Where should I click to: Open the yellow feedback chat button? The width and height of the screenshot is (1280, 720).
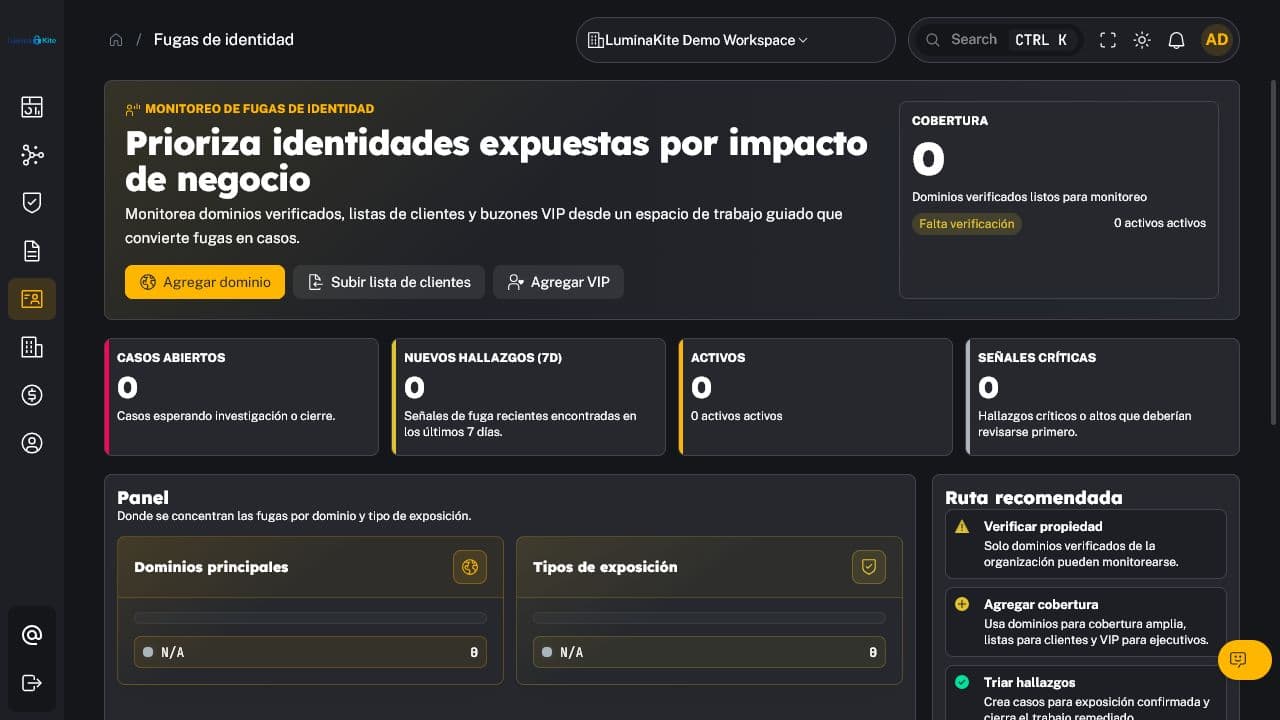click(x=1245, y=660)
